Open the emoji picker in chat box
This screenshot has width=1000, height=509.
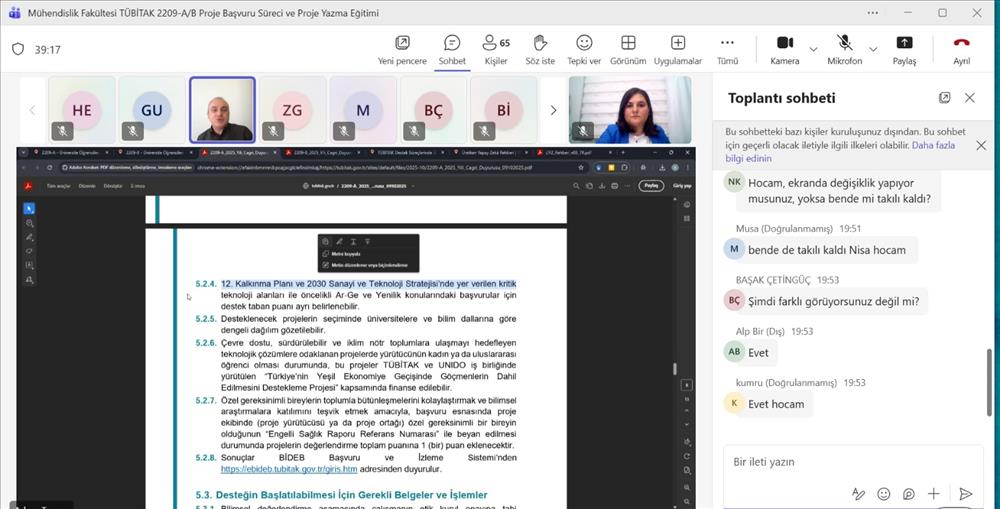(x=884, y=493)
